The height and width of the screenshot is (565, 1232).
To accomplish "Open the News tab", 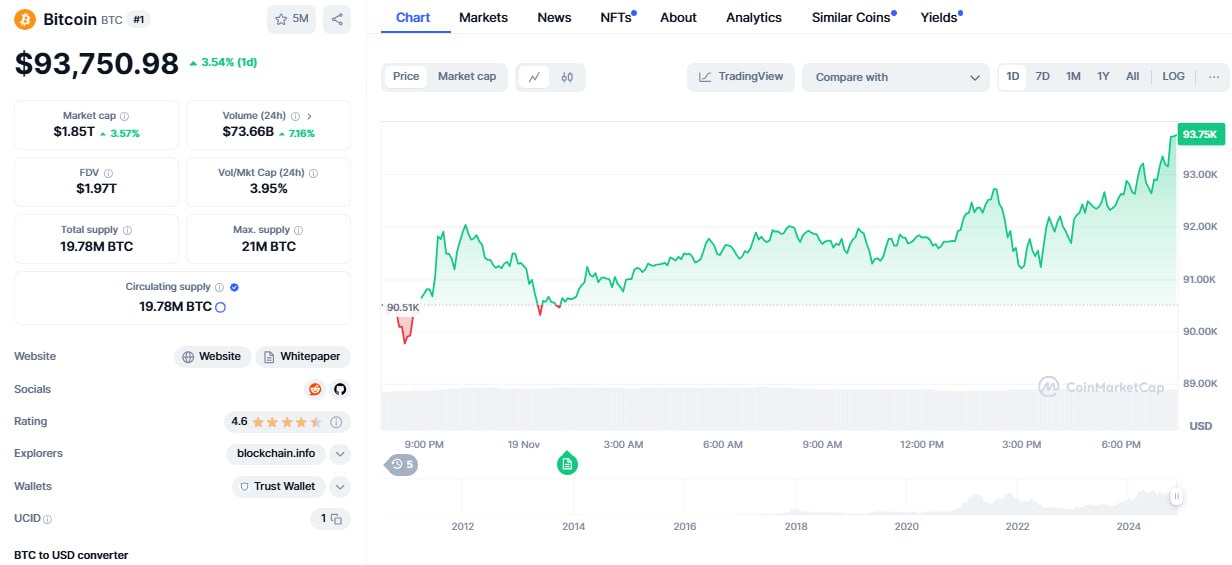I will [554, 17].
